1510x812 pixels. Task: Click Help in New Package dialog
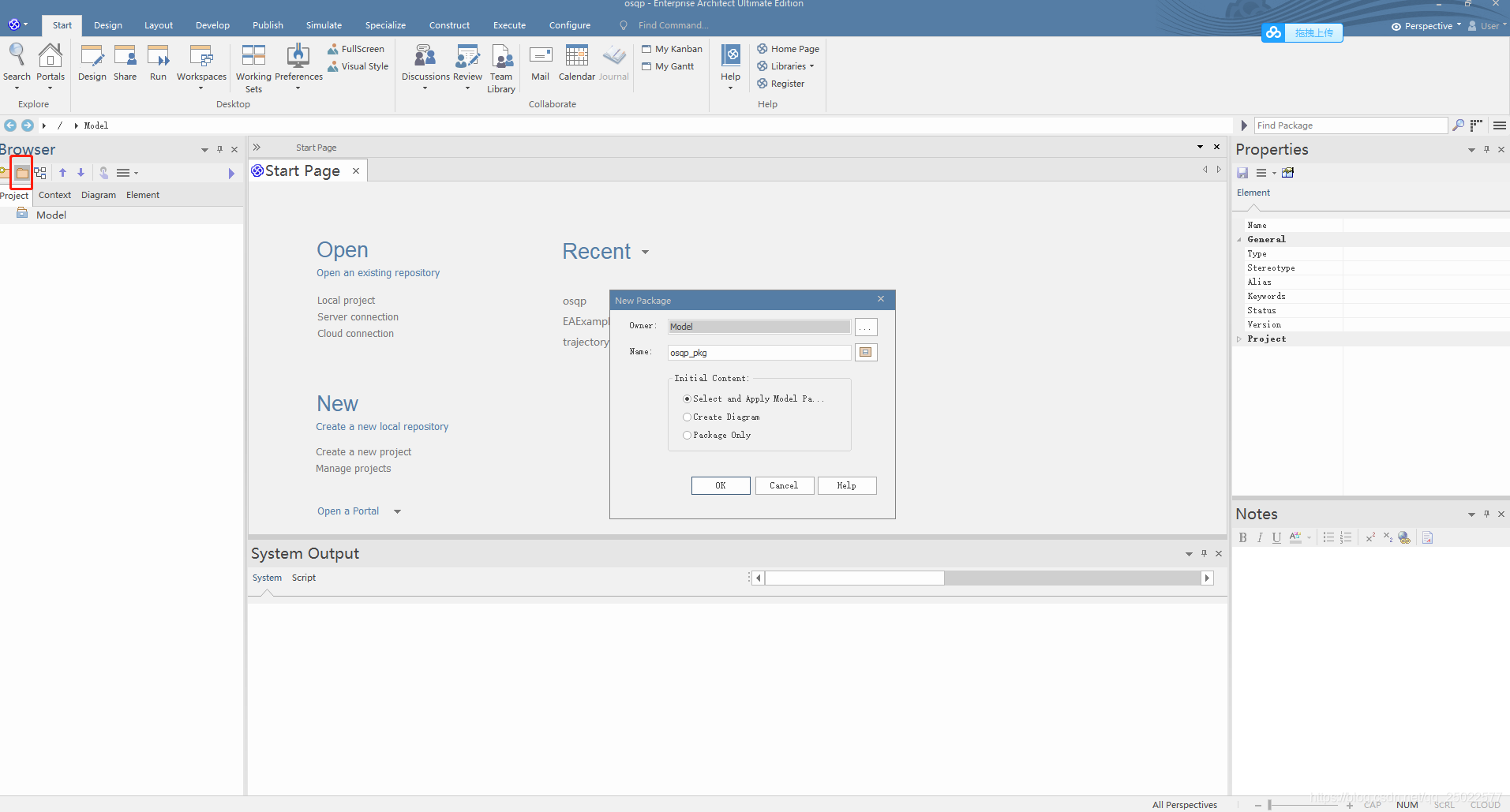tap(847, 486)
